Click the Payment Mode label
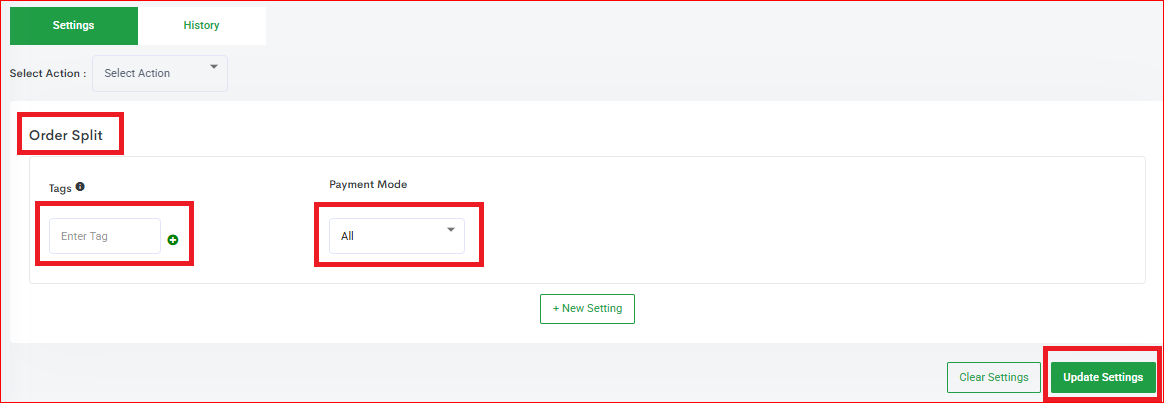1164x403 pixels. tap(368, 184)
